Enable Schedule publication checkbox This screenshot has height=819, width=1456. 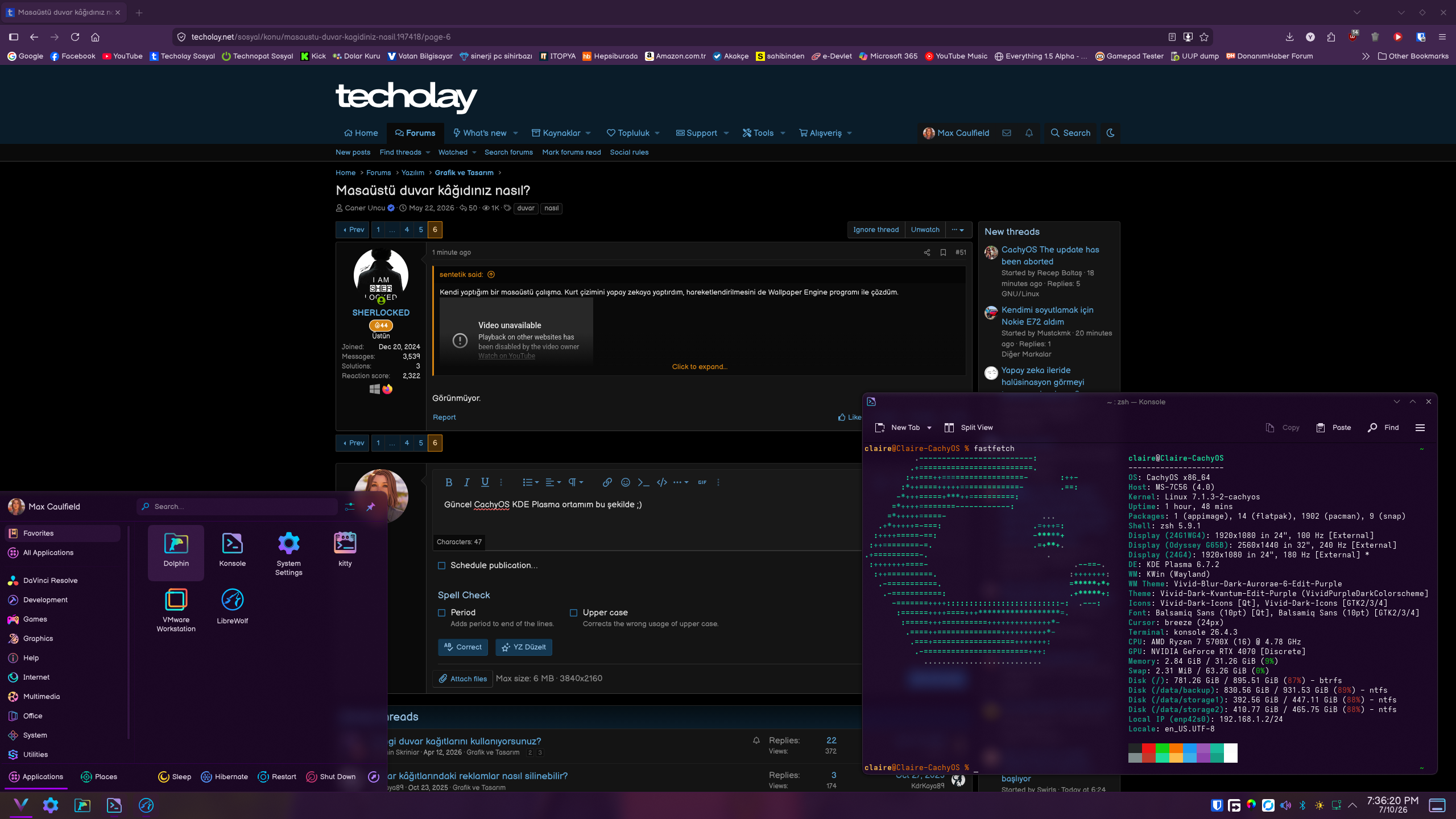click(441, 566)
